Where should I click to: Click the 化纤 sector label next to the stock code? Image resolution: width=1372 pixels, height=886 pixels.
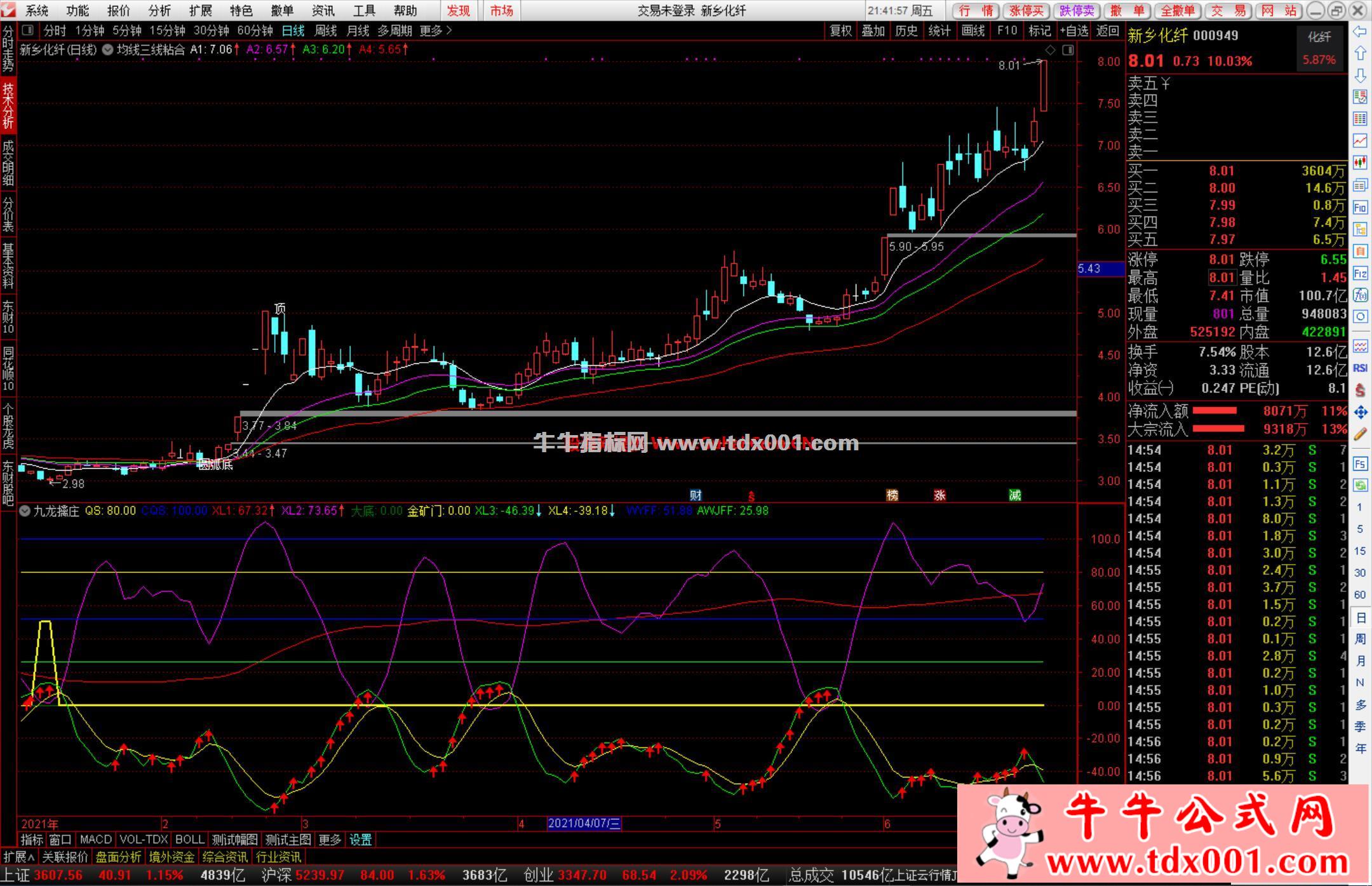(x=1319, y=37)
